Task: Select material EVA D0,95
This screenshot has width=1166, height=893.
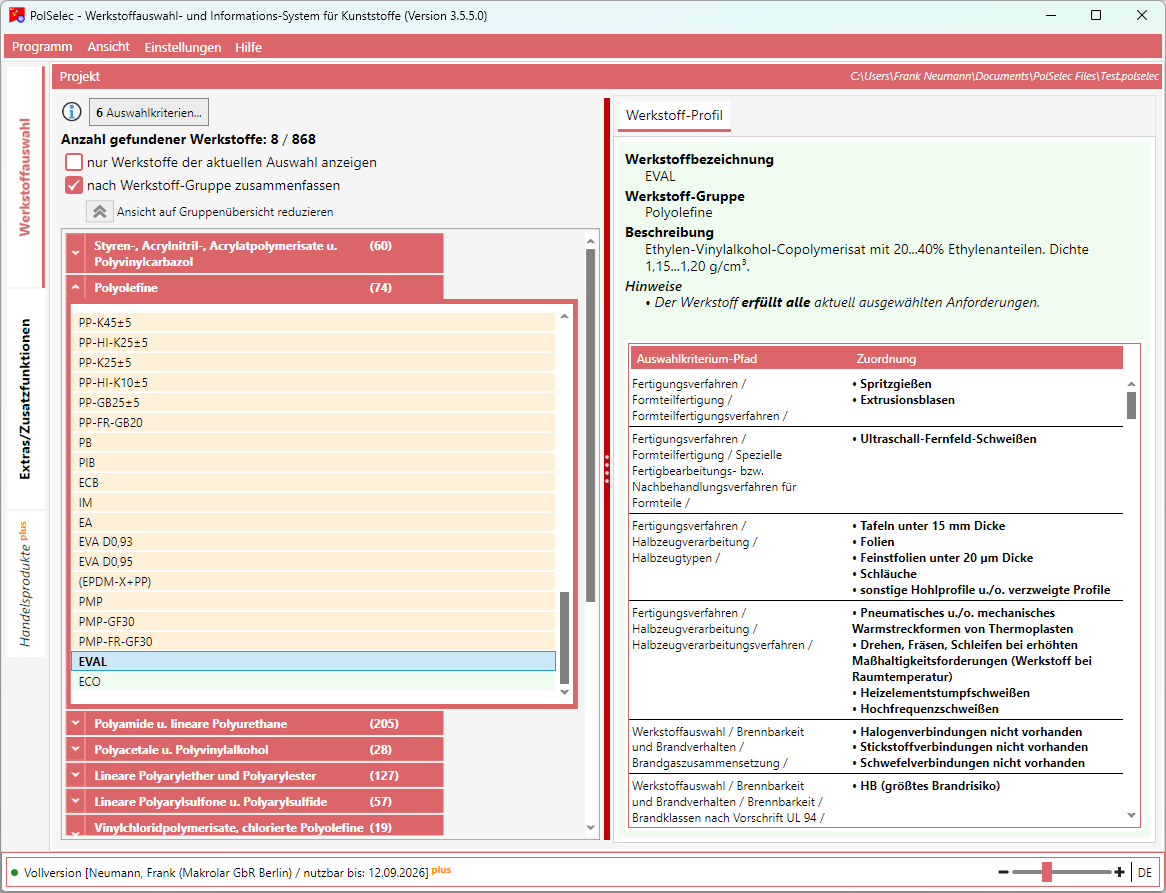Action: tap(314, 561)
